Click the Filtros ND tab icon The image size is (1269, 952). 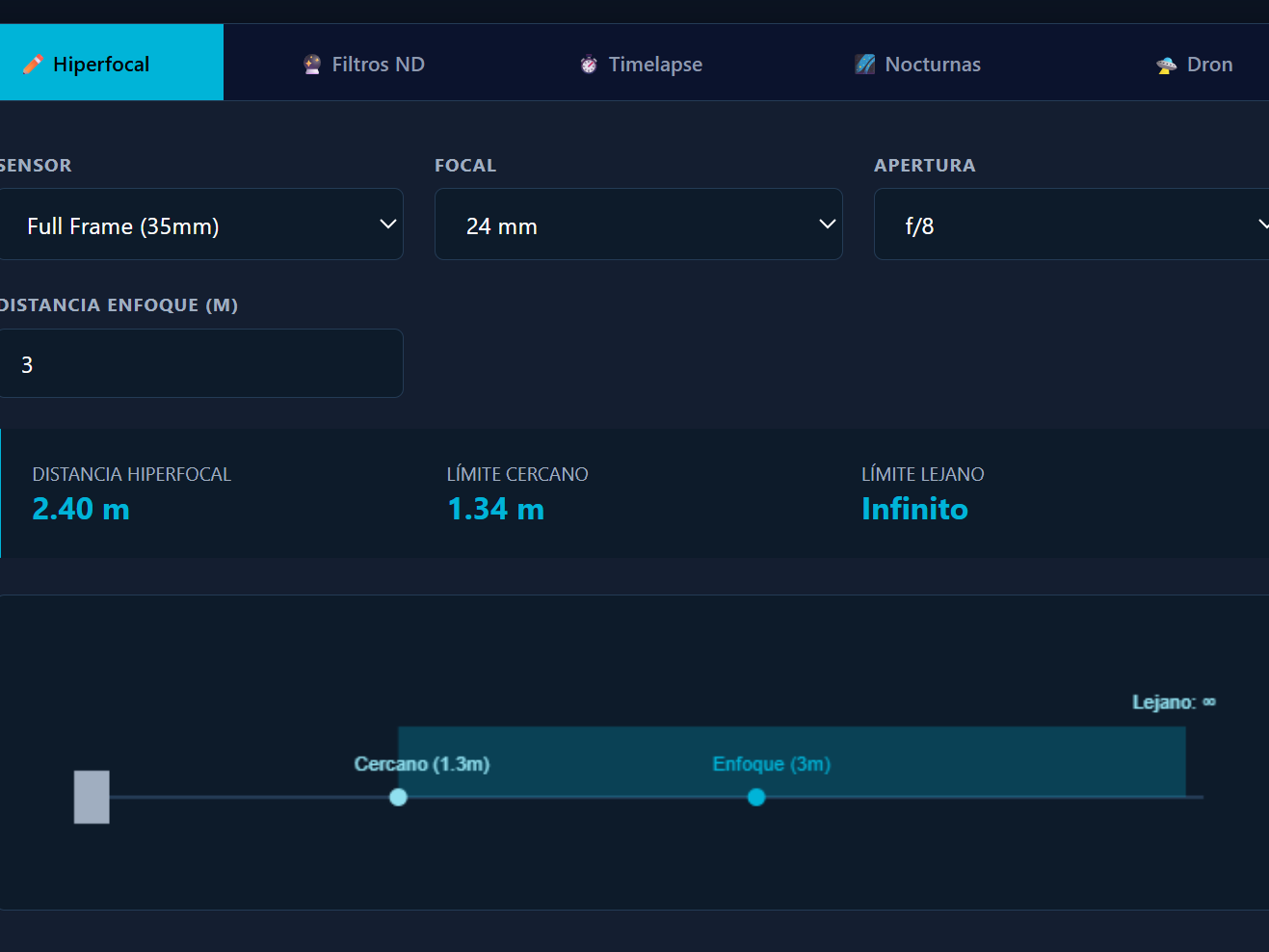coord(312,65)
